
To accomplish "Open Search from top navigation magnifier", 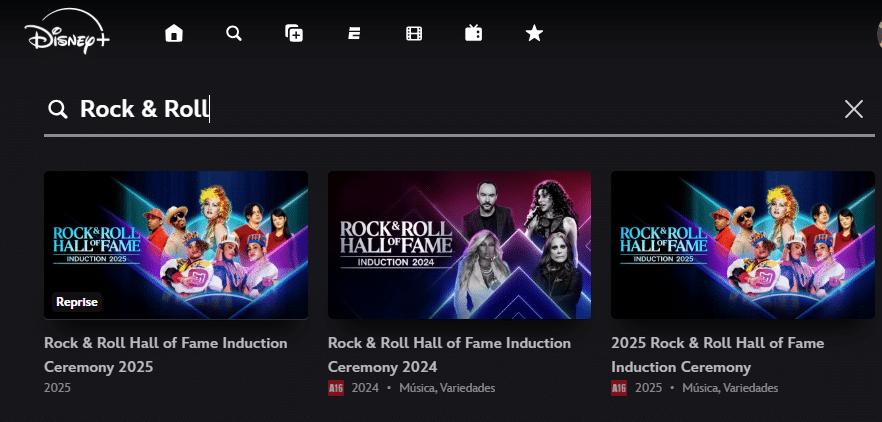I will click(234, 34).
